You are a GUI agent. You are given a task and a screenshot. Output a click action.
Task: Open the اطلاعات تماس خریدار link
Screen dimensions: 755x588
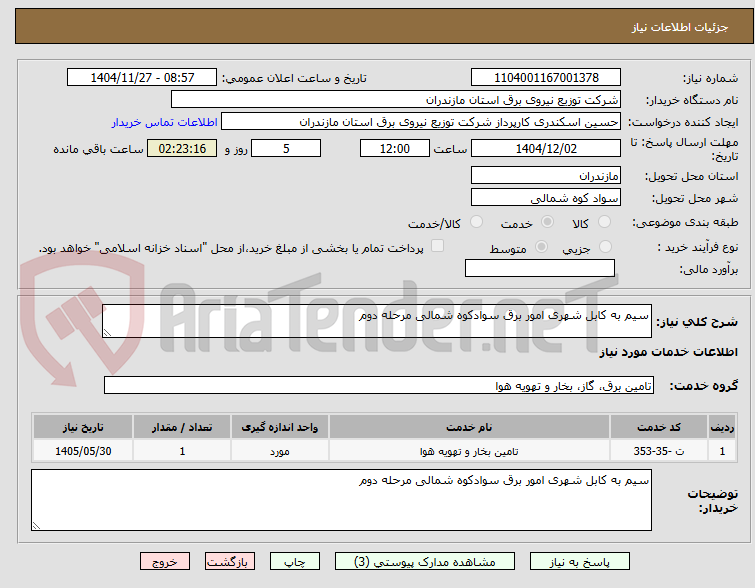[x=165, y=122]
